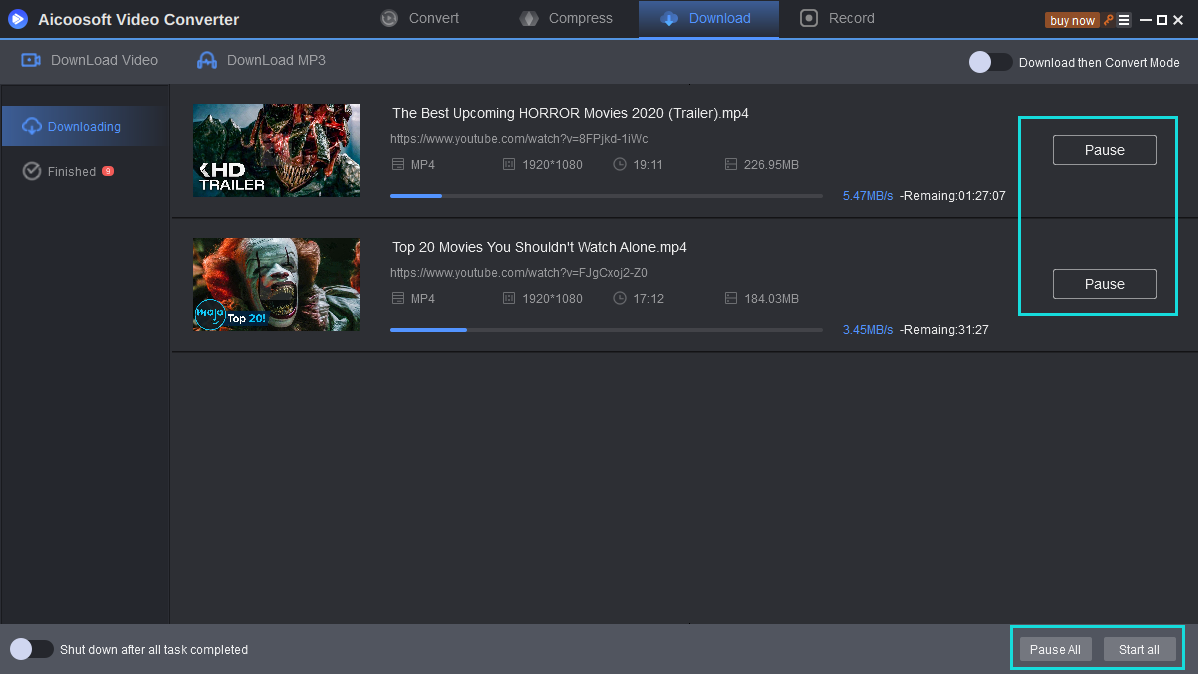The height and width of the screenshot is (674, 1198).
Task: Click the Pause All button
Action: [x=1055, y=650]
